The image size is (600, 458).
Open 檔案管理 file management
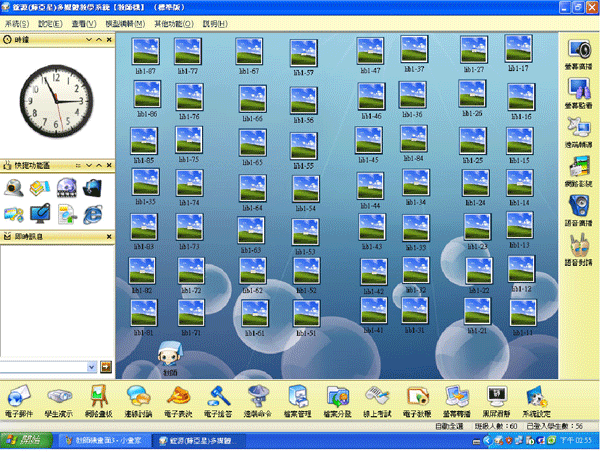coord(297,401)
